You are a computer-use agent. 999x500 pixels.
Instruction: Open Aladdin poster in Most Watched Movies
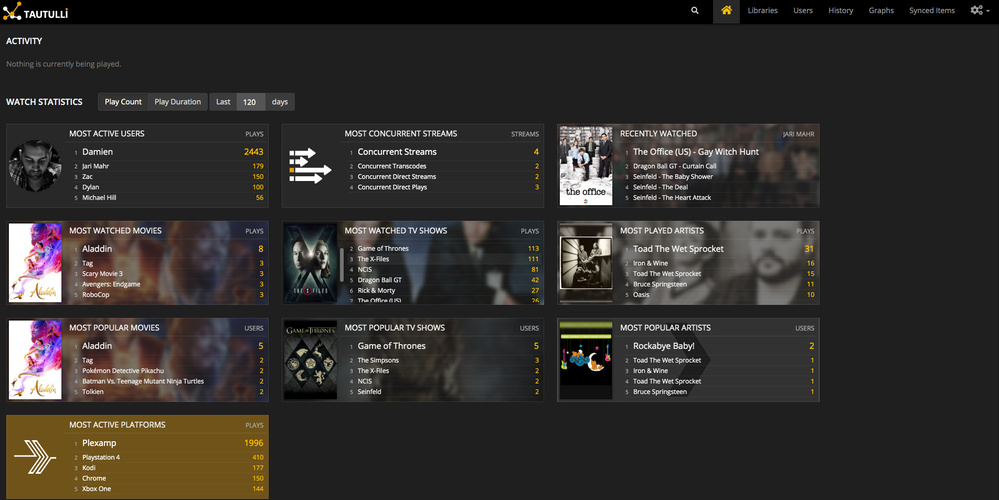(35, 262)
